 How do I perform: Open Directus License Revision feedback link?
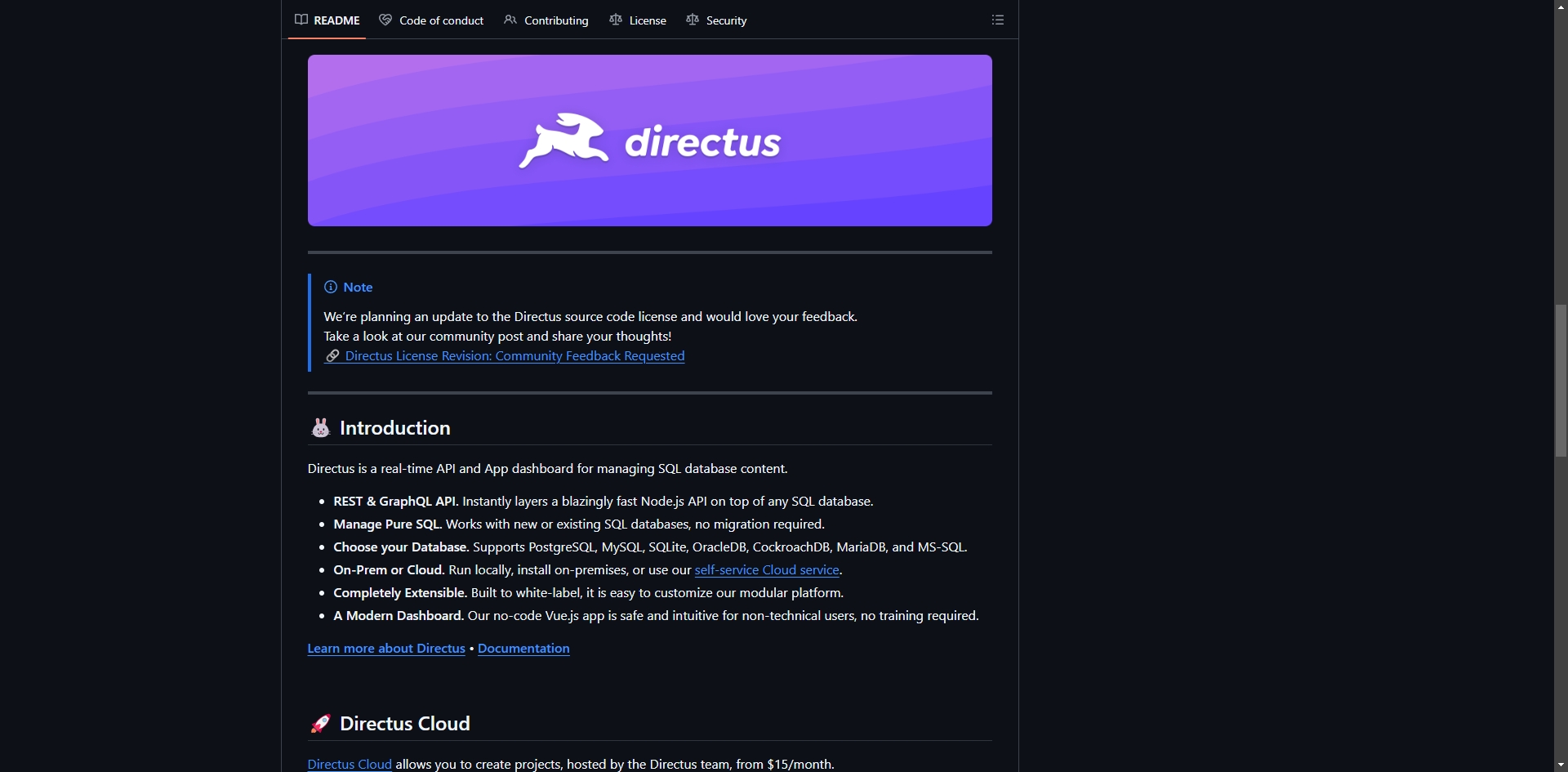504,356
